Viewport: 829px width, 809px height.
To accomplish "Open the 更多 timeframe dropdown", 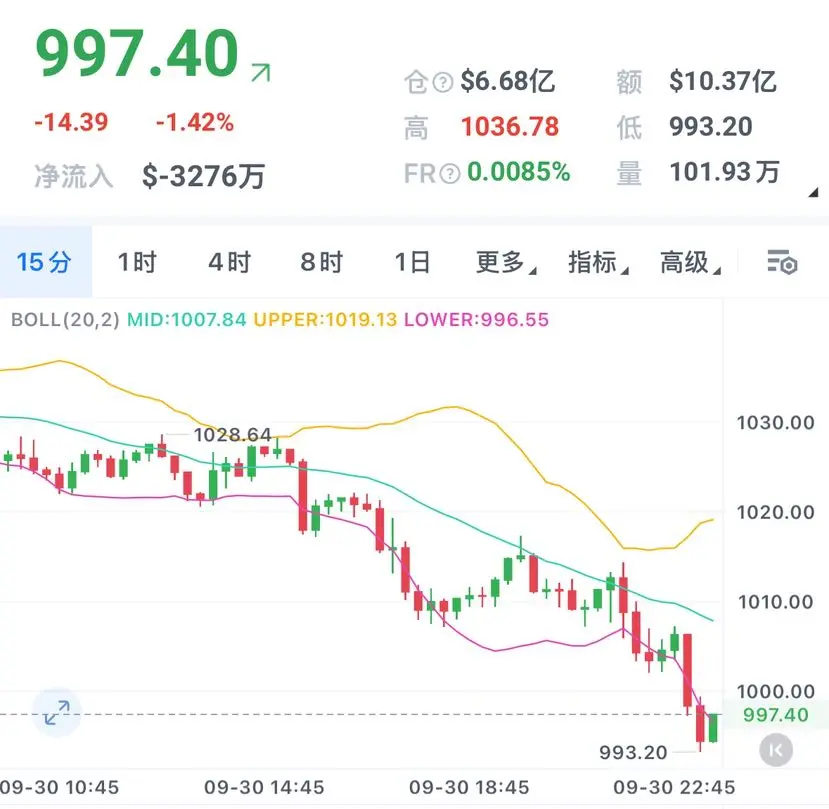I will coord(506,262).
